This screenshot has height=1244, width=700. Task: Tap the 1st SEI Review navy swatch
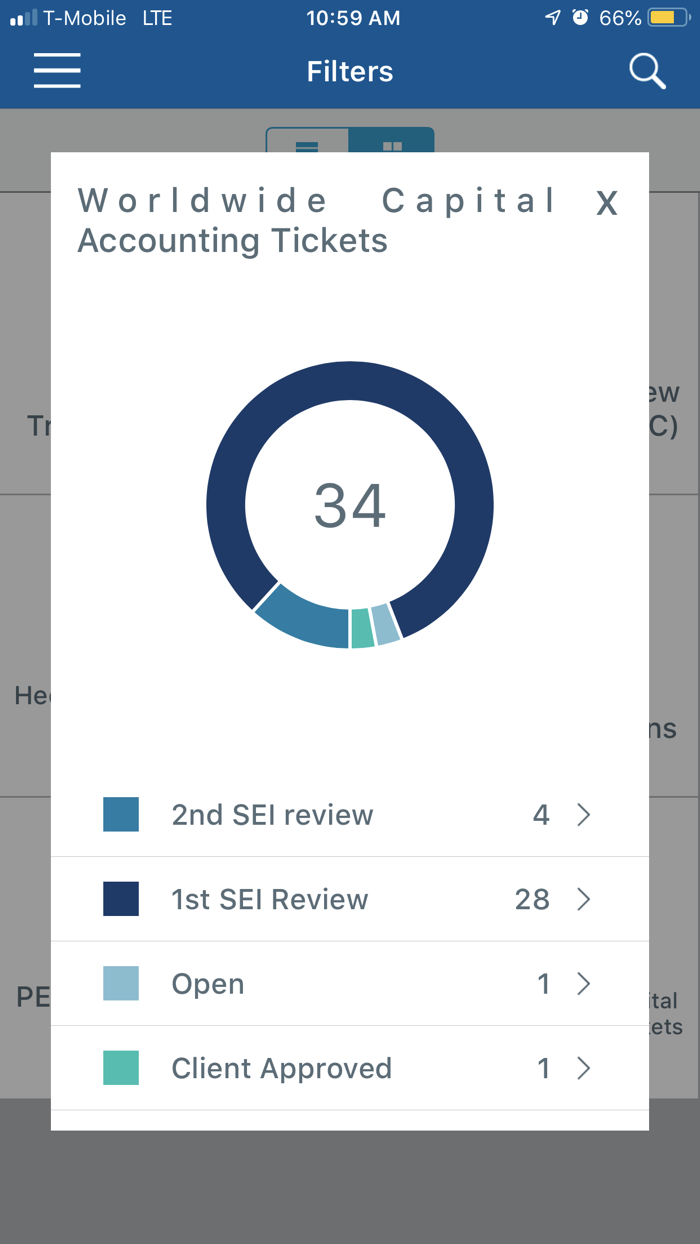pyautogui.click(x=121, y=899)
